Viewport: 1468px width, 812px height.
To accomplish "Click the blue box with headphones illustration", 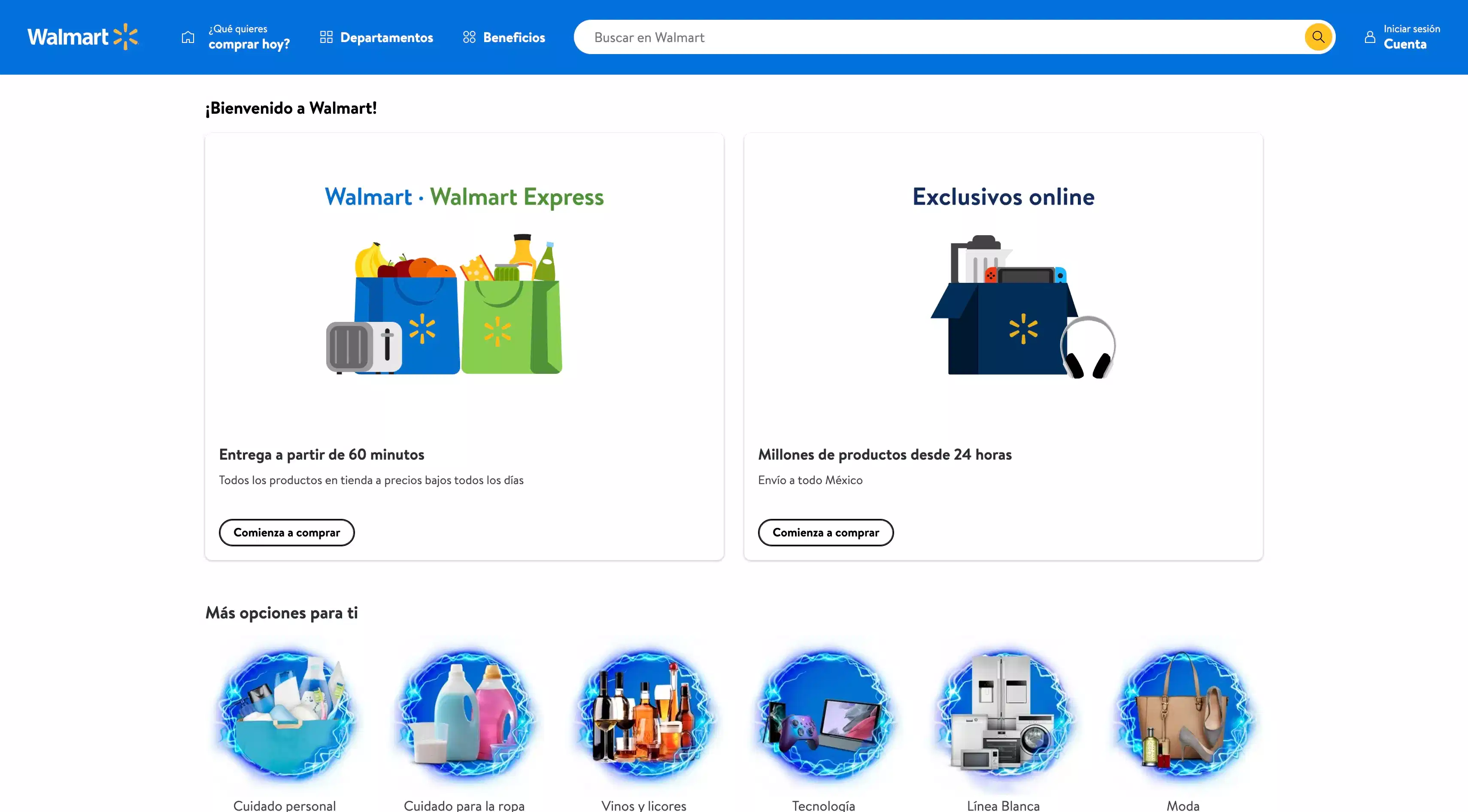I will [1023, 306].
